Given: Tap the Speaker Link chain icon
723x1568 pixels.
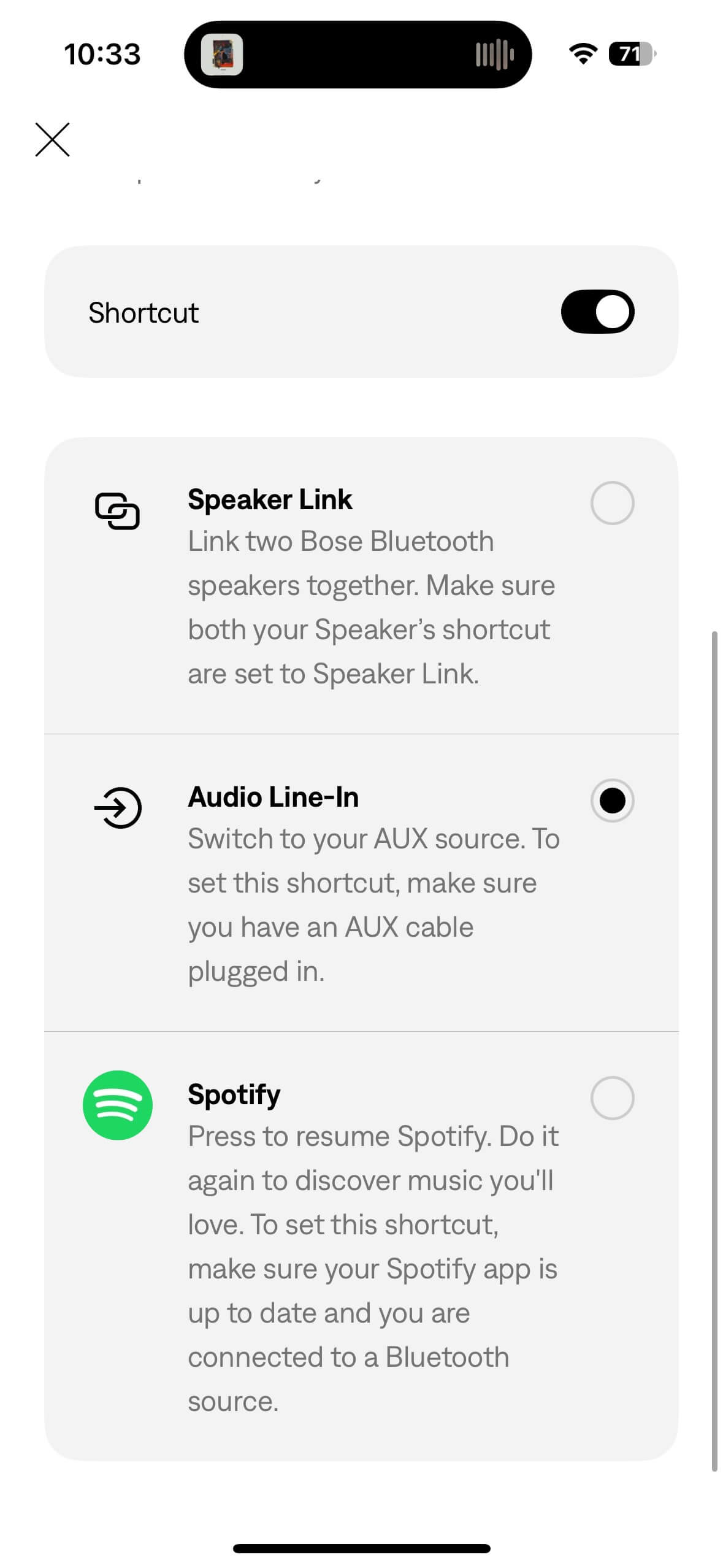Looking at the screenshot, I should pos(117,510).
